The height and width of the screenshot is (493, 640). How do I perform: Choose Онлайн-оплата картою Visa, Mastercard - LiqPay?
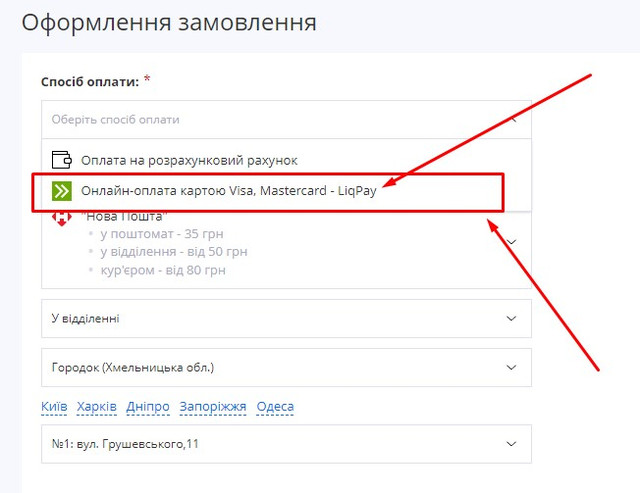pyautogui.click(x=286, y=191)
